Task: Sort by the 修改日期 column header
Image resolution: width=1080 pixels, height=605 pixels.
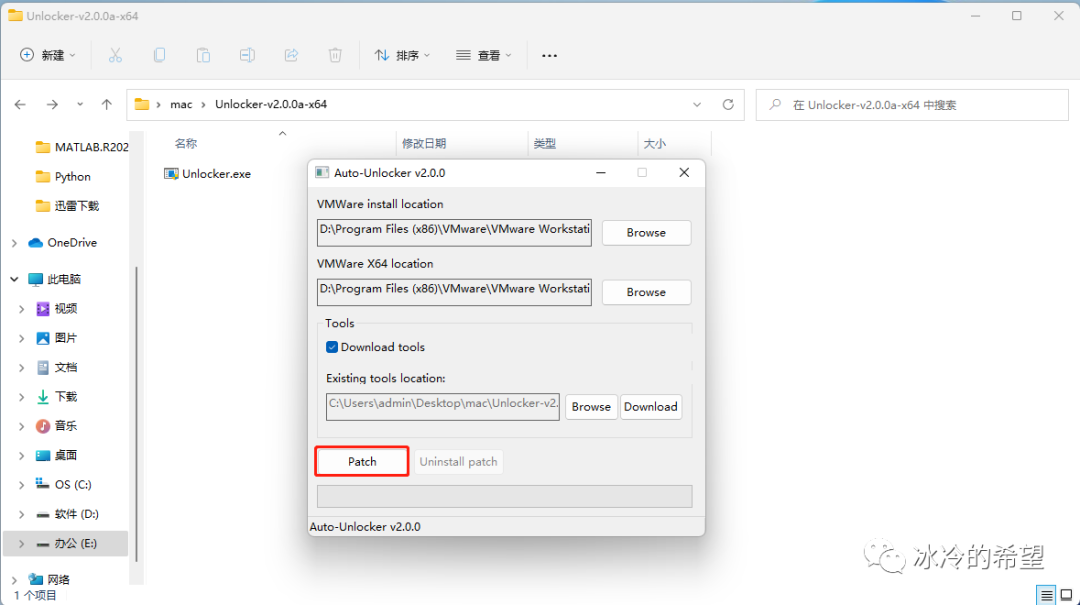Action: [424, 143]
